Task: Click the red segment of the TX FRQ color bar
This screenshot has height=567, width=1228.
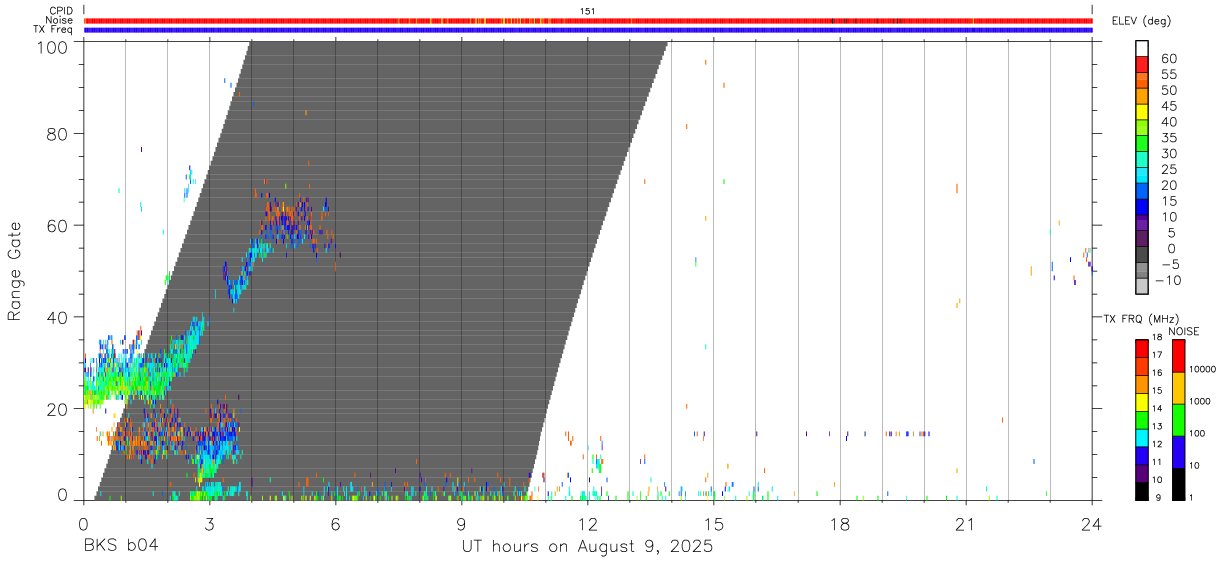Action: [1142, 349]
